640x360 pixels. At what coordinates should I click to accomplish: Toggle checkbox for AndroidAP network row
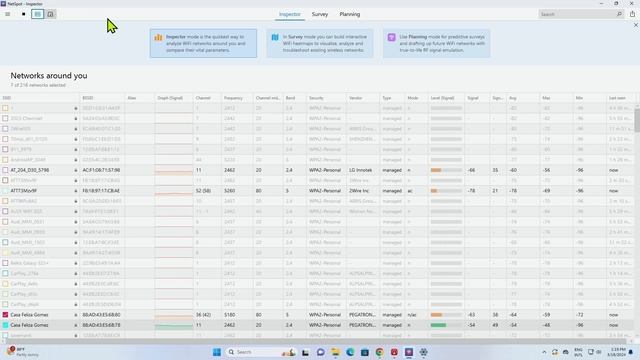[5, 160]
